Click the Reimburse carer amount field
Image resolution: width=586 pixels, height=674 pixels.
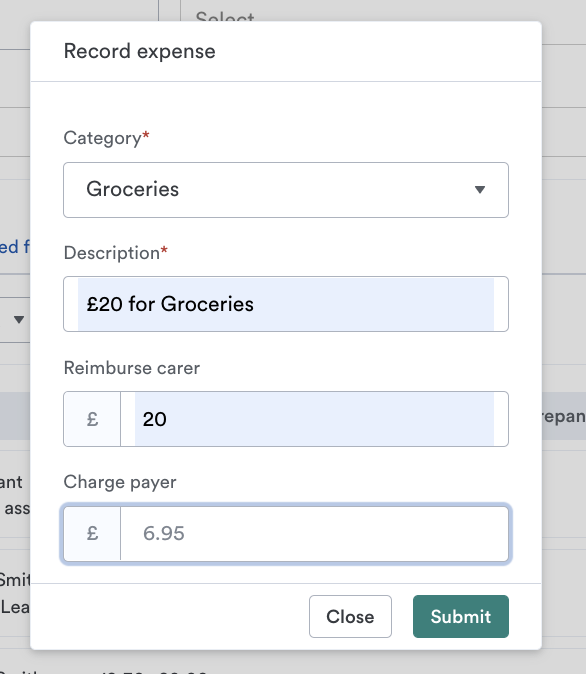[x=314, y=419]
